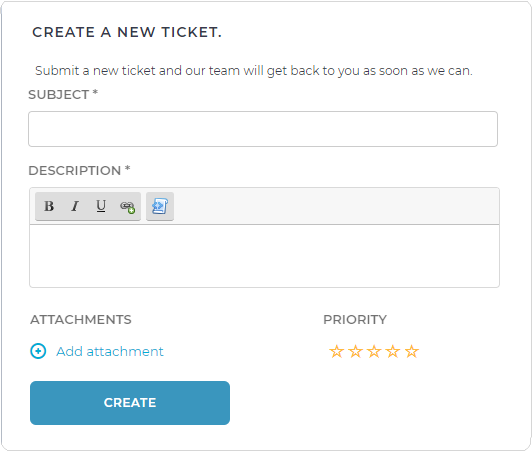The image size is (532, 451).
Task: Apply italic formatting in description toolbar
Action: (x=75, y=206)
